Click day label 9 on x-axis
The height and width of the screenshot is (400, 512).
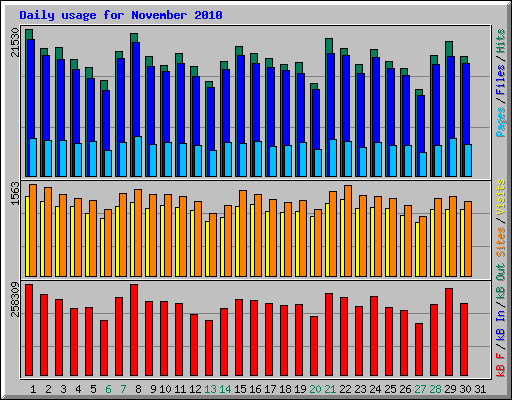(x=153, y=389)
